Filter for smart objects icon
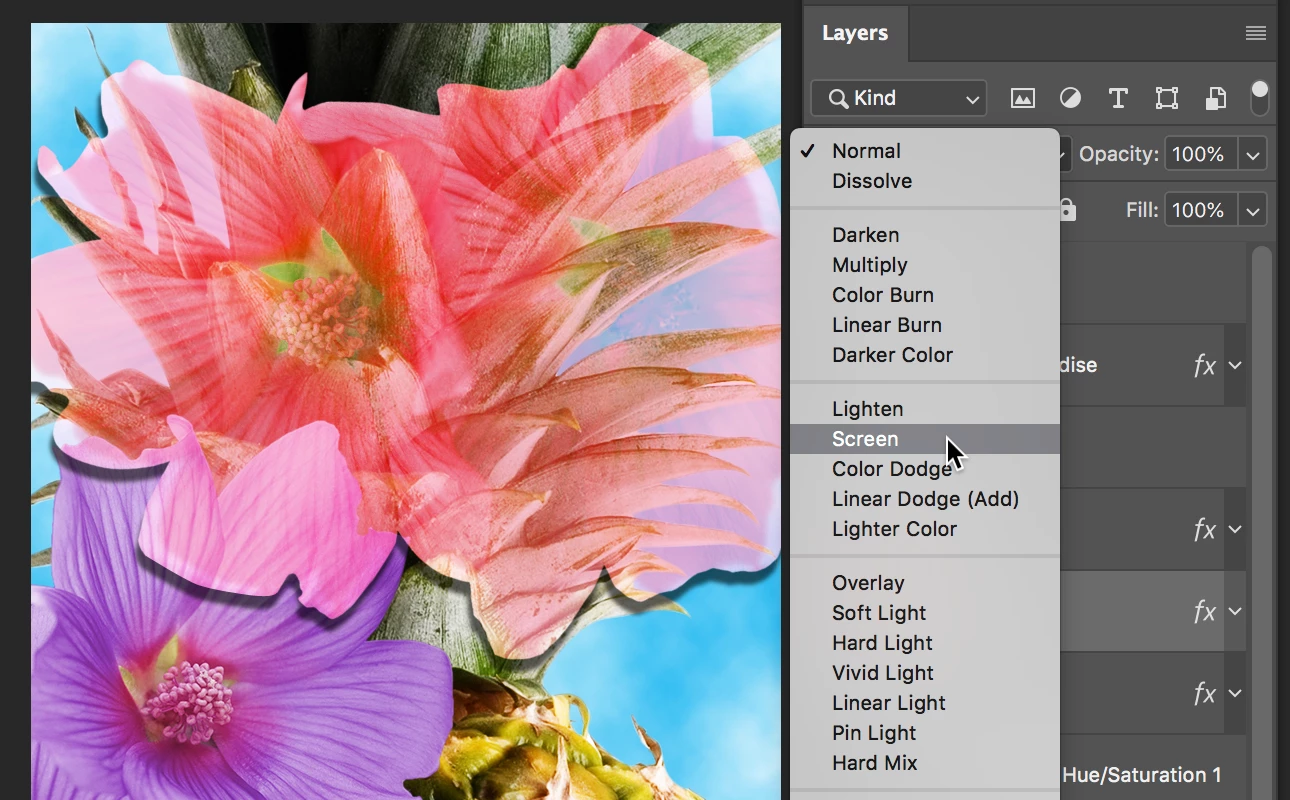Screen dimensions: 1290x800 1215,98
